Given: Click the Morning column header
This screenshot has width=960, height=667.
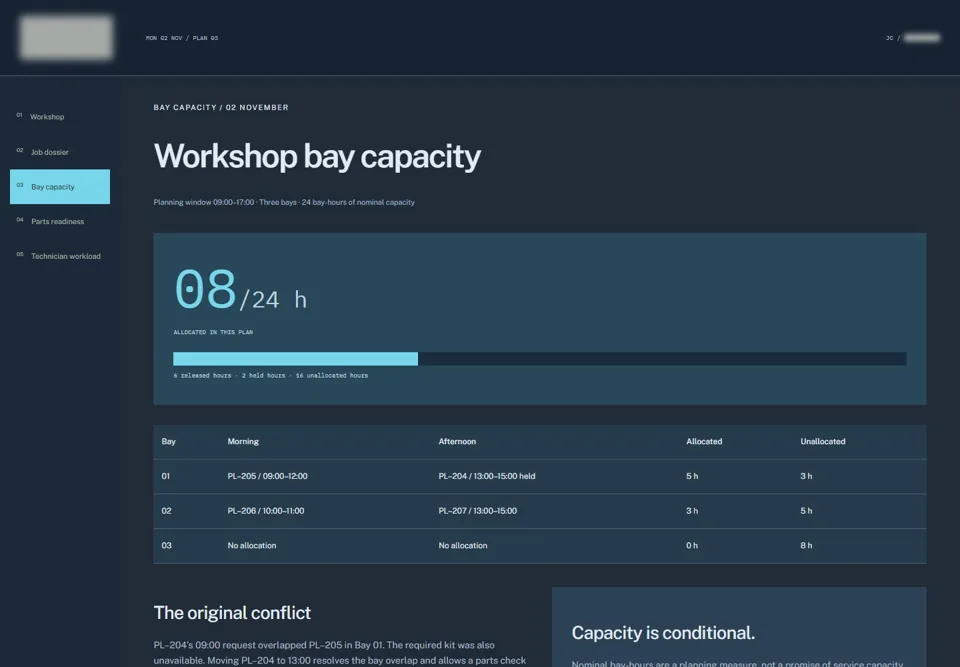Looking at the screenshot, I should point(243,442).
